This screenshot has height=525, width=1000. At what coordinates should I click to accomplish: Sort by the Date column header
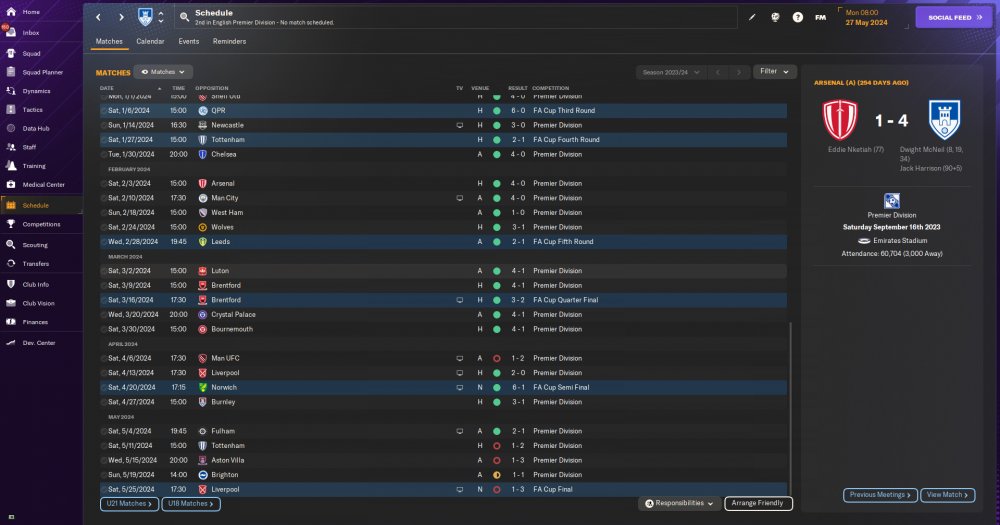[107, 89]
